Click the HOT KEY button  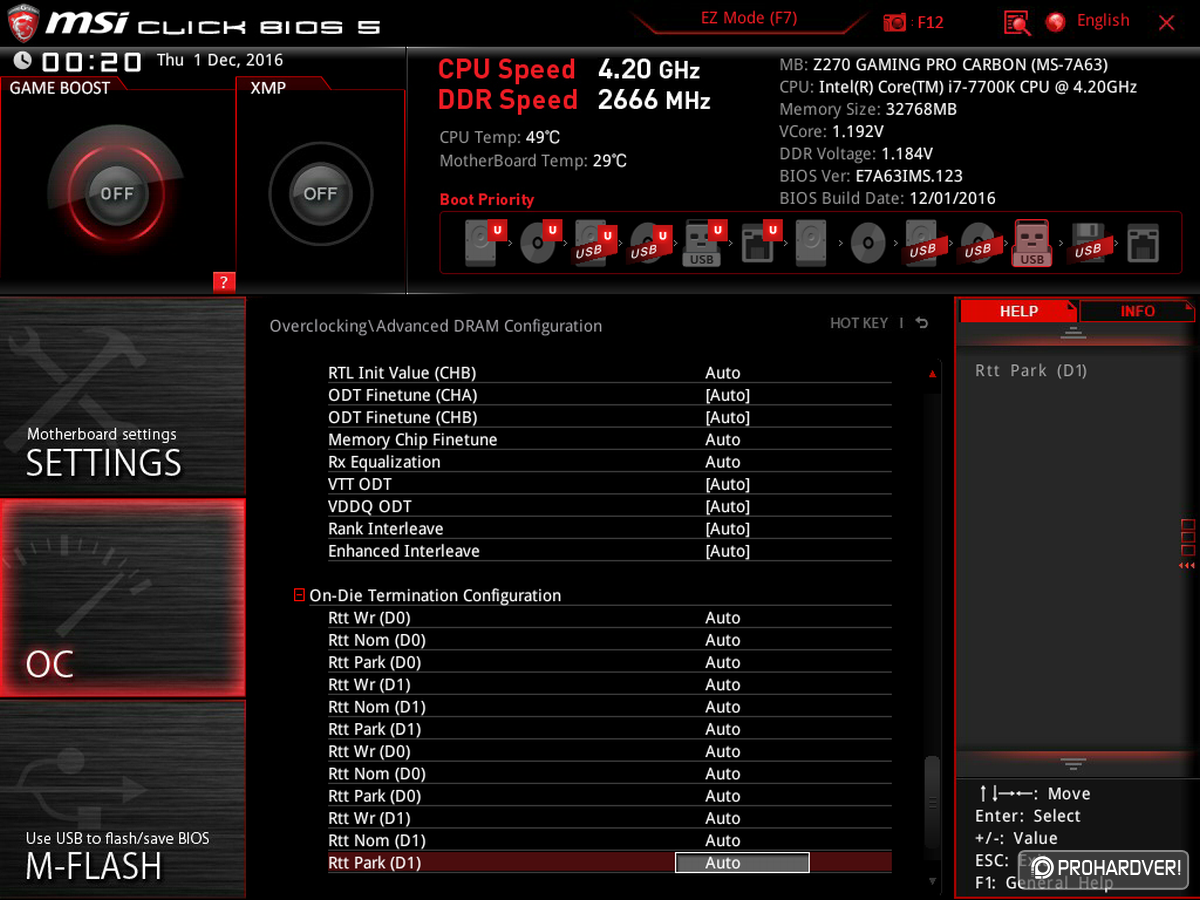click(x=859, y=323)
